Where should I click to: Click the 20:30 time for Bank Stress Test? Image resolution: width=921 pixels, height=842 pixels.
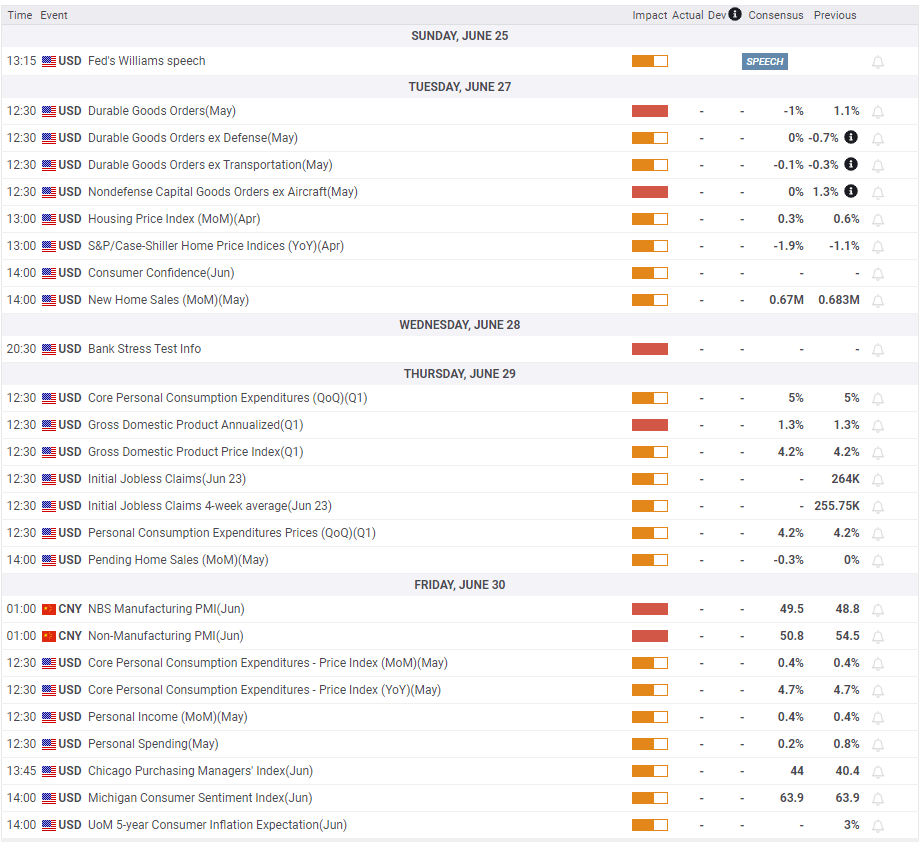click(21, 349)
